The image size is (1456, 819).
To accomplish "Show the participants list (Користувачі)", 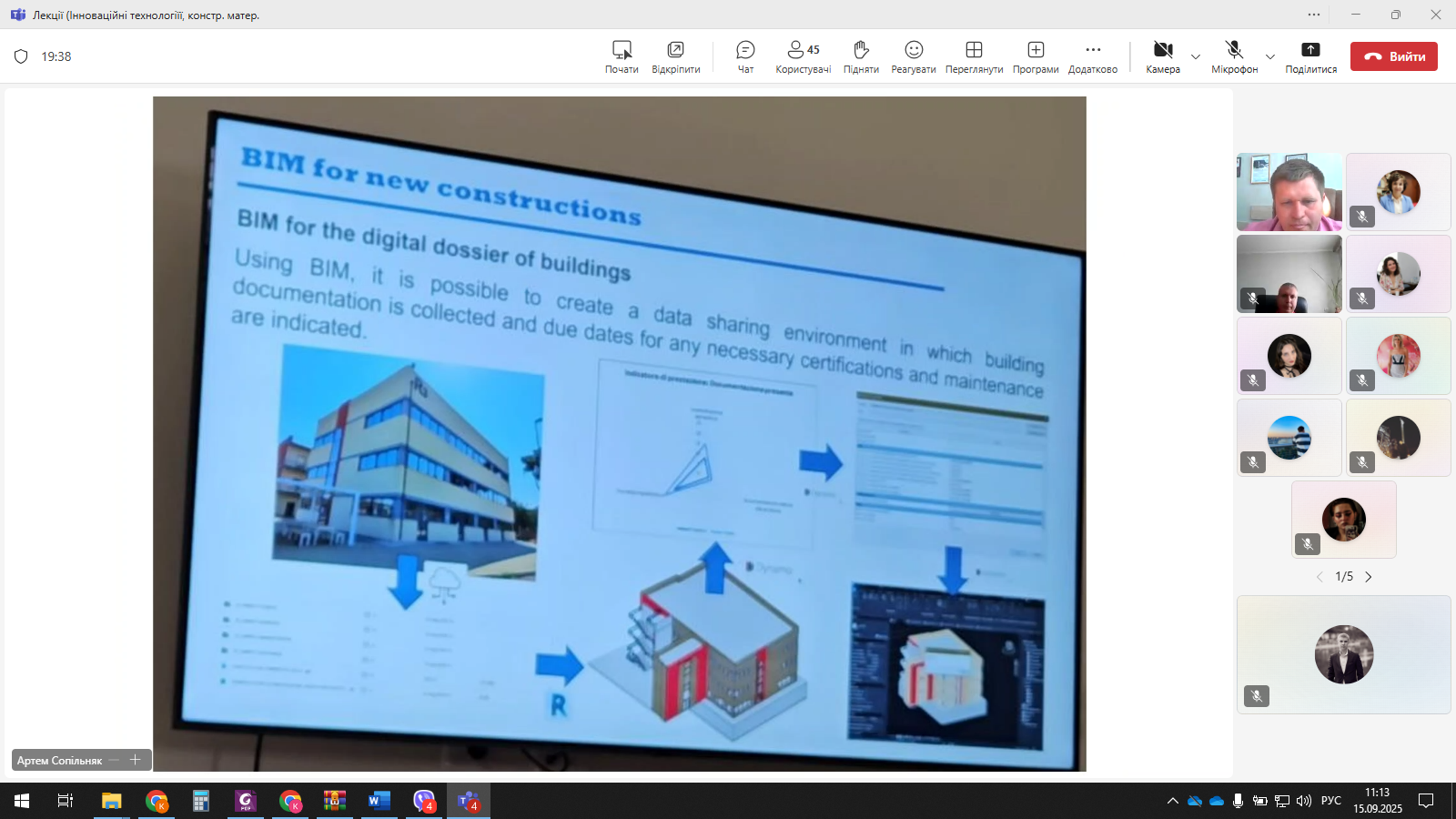I will point(803,56).
